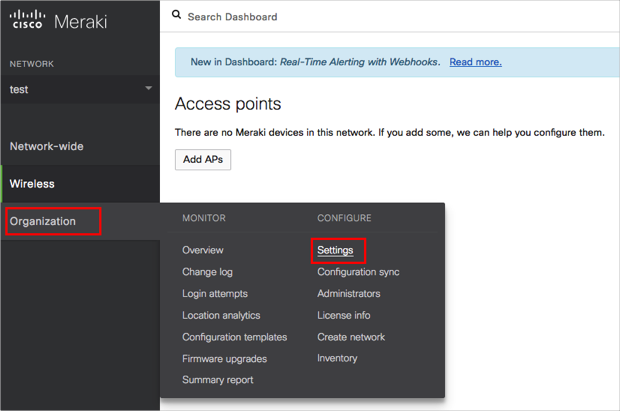Screen dimensions: 620x411
Task: Open Configuration templates
Action: pyautogui.click(x=234, y=337)
